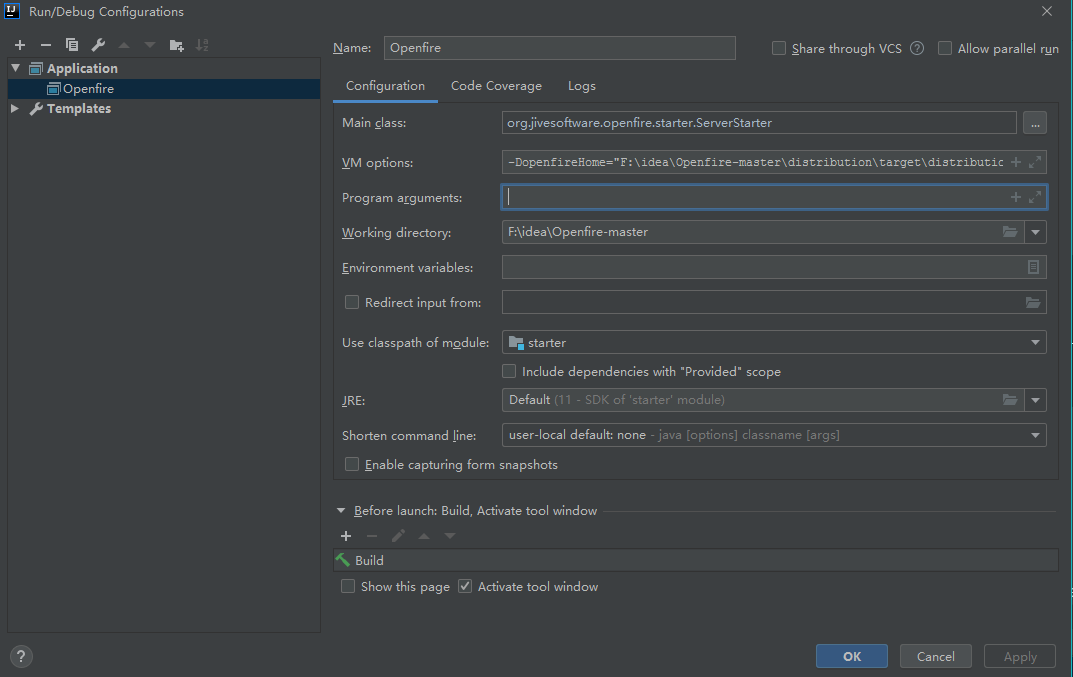Click the Name input field
This screenshot has height=677, width=1073.
[560, 48]
